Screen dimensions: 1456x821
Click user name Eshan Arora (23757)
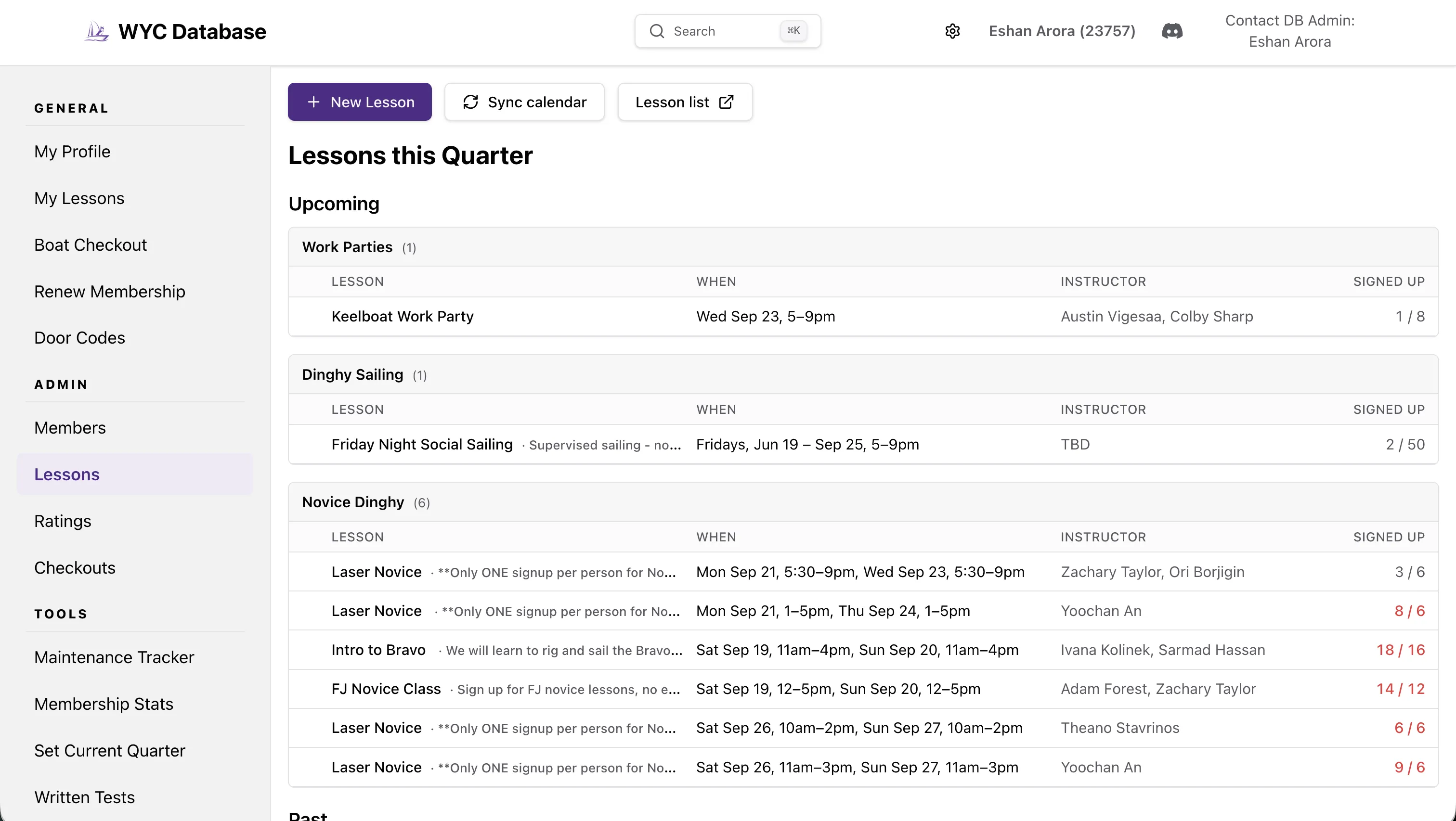1062,31
